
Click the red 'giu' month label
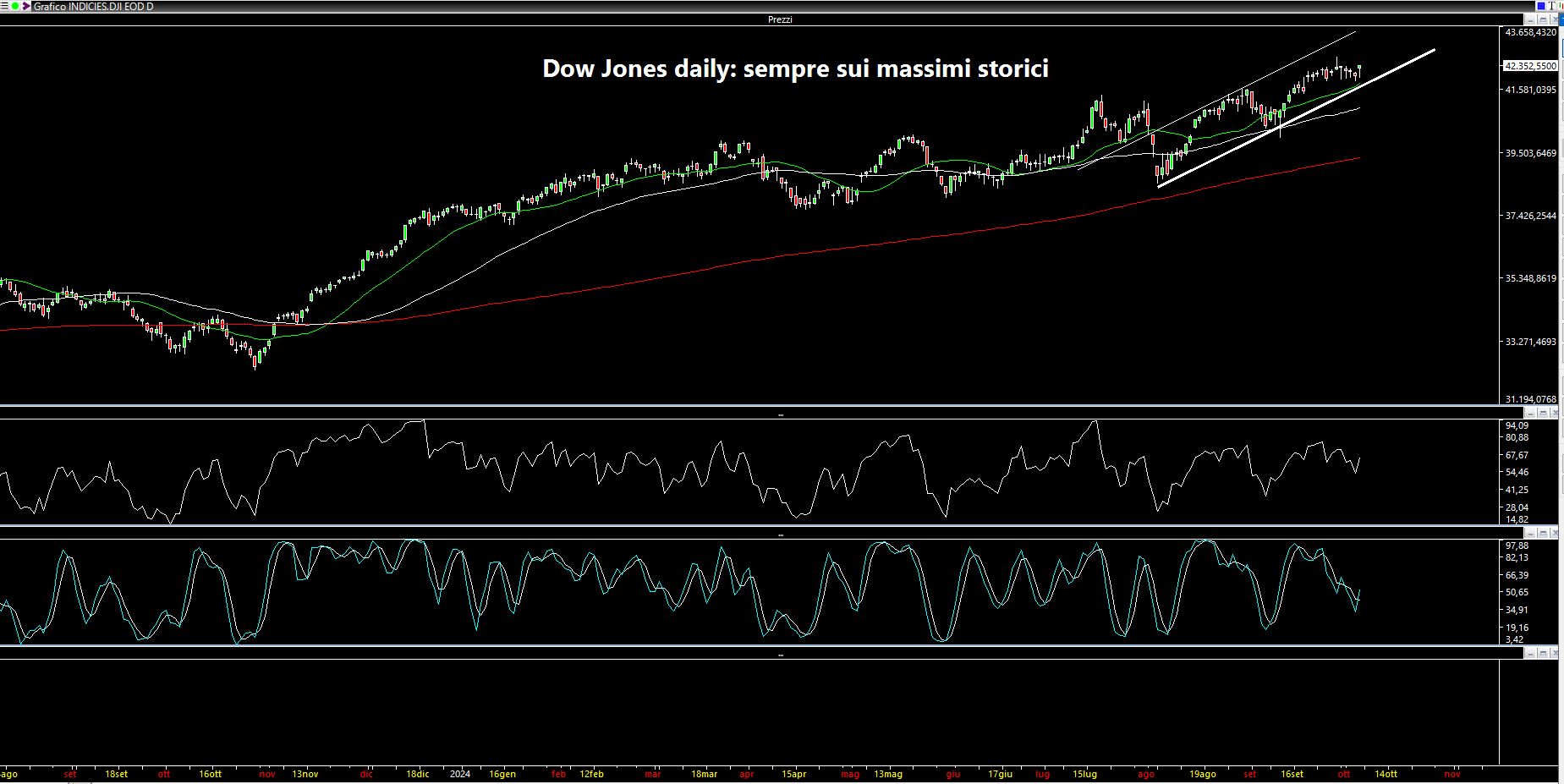click(953, 774)
